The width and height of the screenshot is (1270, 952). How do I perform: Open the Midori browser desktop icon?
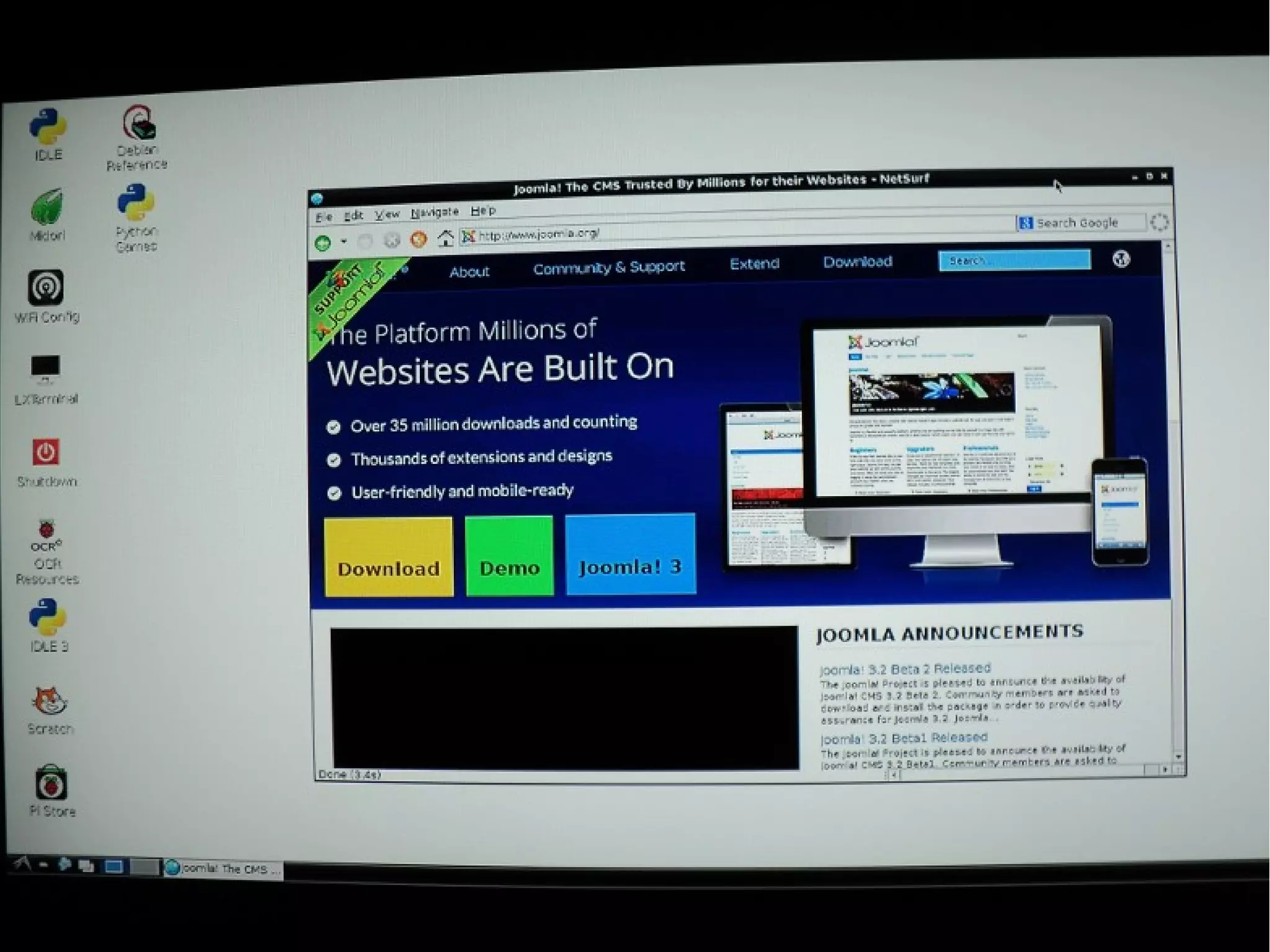tap(47, 208)
